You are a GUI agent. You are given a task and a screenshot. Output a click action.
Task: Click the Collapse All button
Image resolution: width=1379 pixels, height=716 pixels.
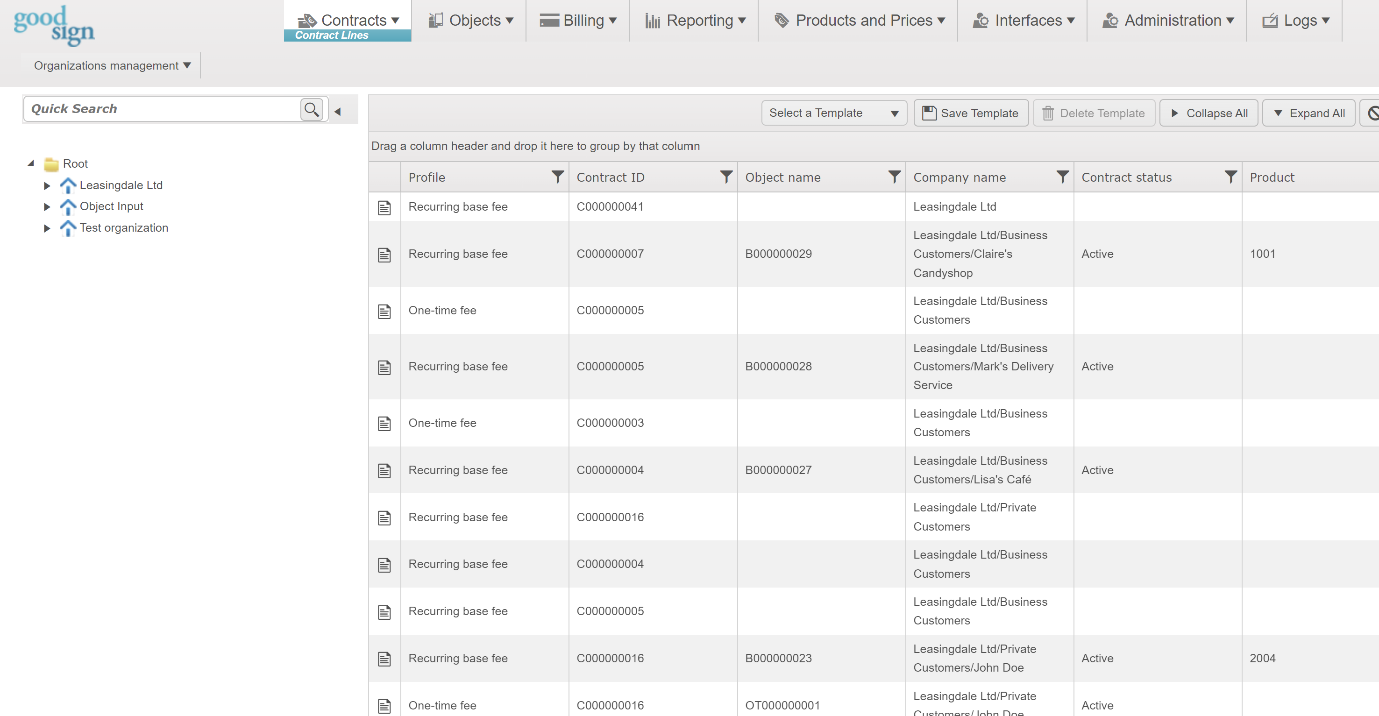tap(1208, 113)
